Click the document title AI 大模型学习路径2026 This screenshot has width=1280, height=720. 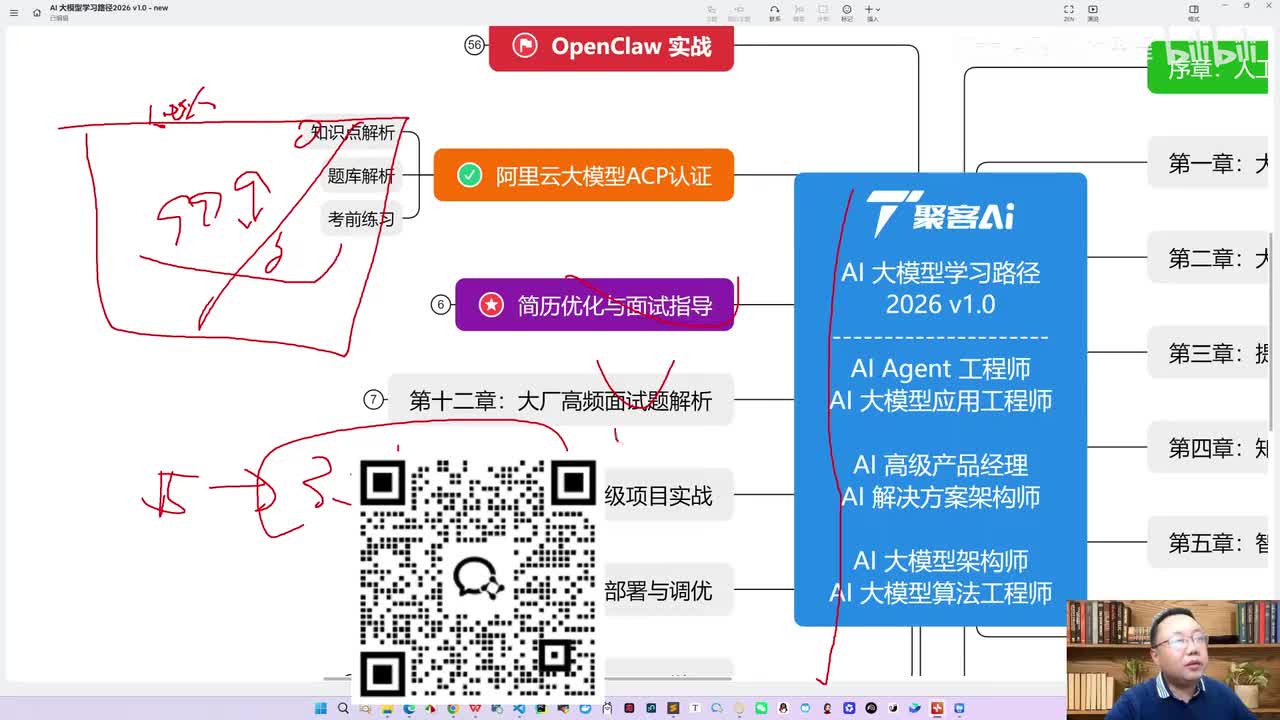109,7
